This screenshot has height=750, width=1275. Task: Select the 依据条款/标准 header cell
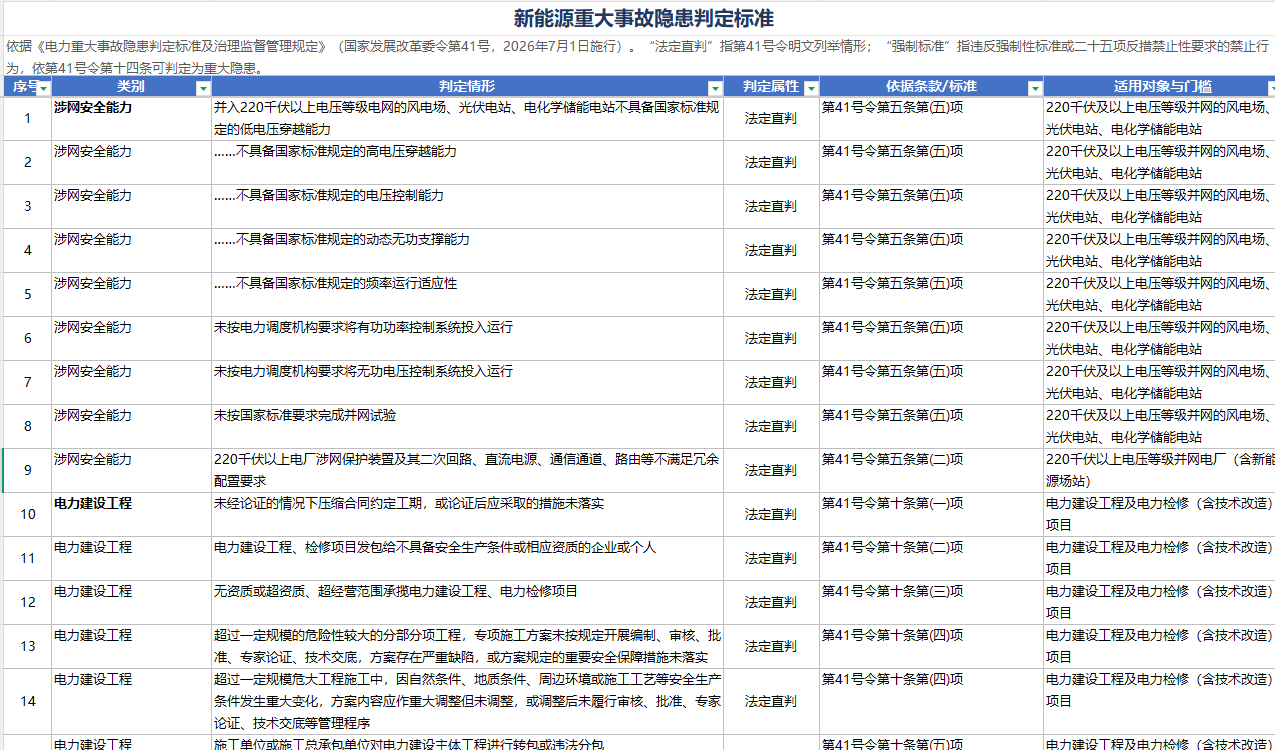931,87
